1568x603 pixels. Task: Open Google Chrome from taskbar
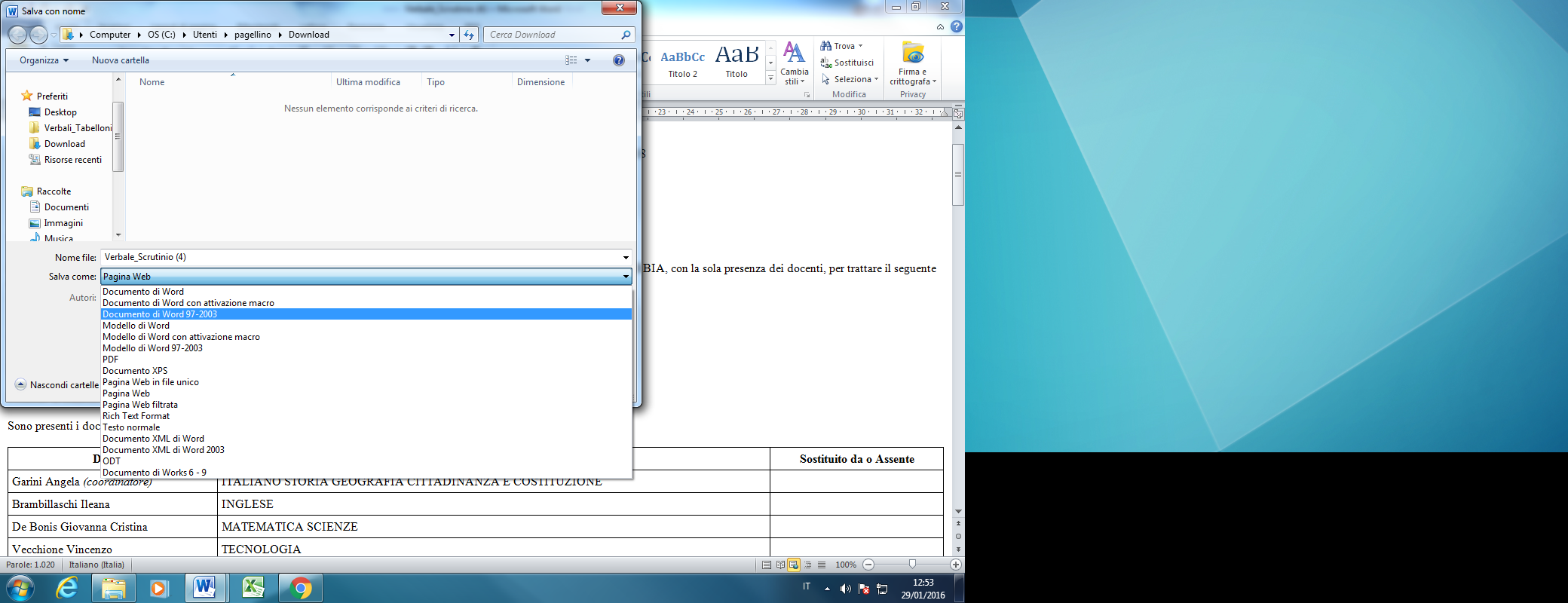click(x=300, y=588)
